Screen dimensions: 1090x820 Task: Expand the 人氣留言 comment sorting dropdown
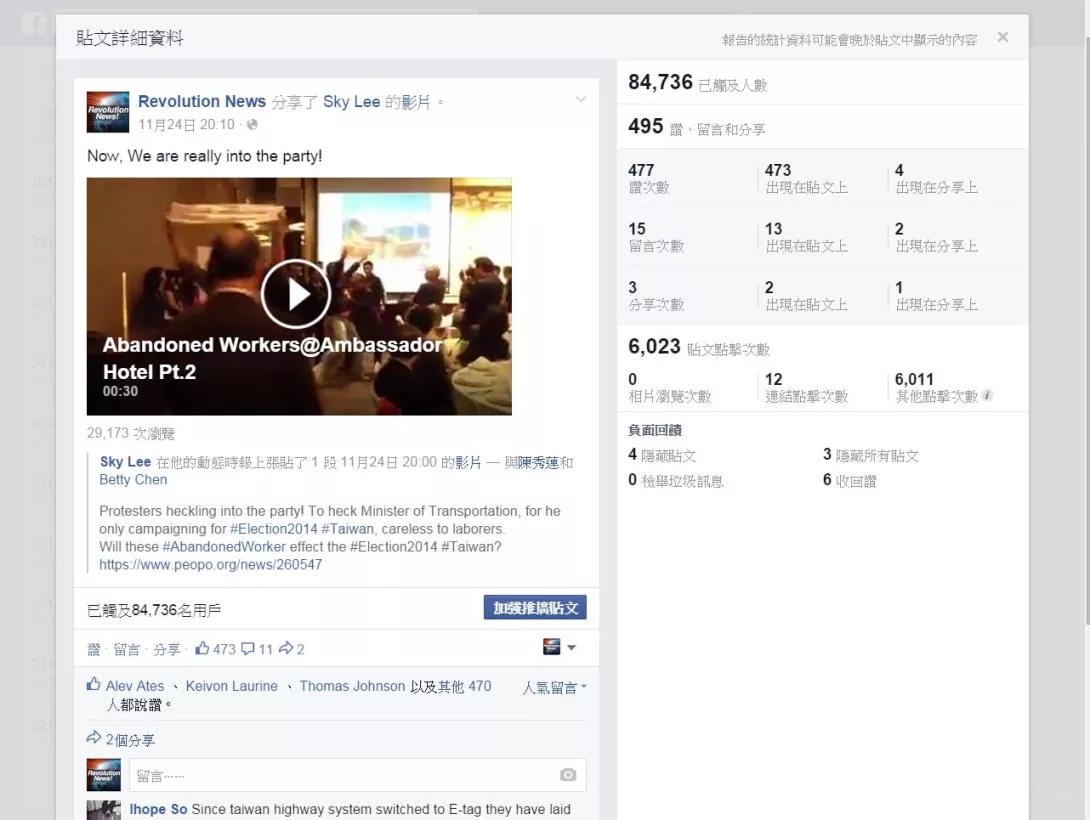pyautogui.click(x=554, y=687)
